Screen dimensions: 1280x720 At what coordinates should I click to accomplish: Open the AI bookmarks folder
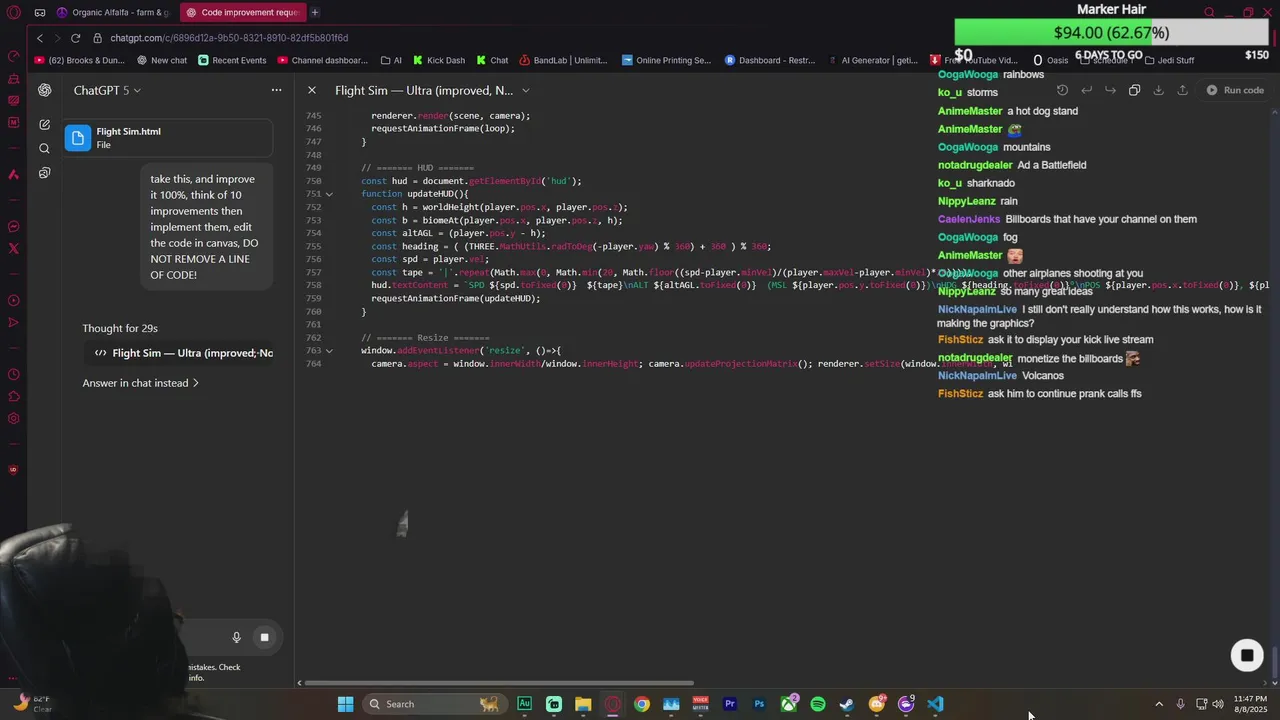click(x=390, y=60)
